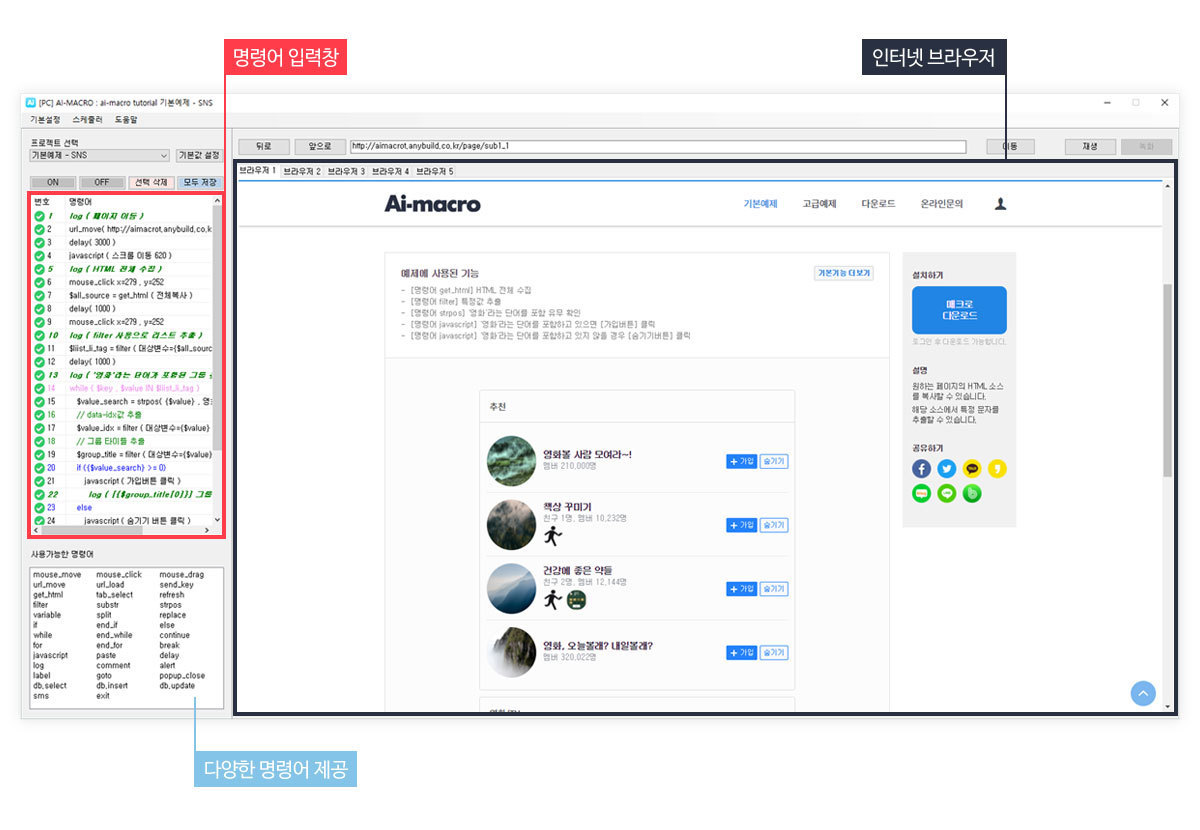Share via the Naver Band icon
The image size is (1200, 830).
click(x=972, y=493)
